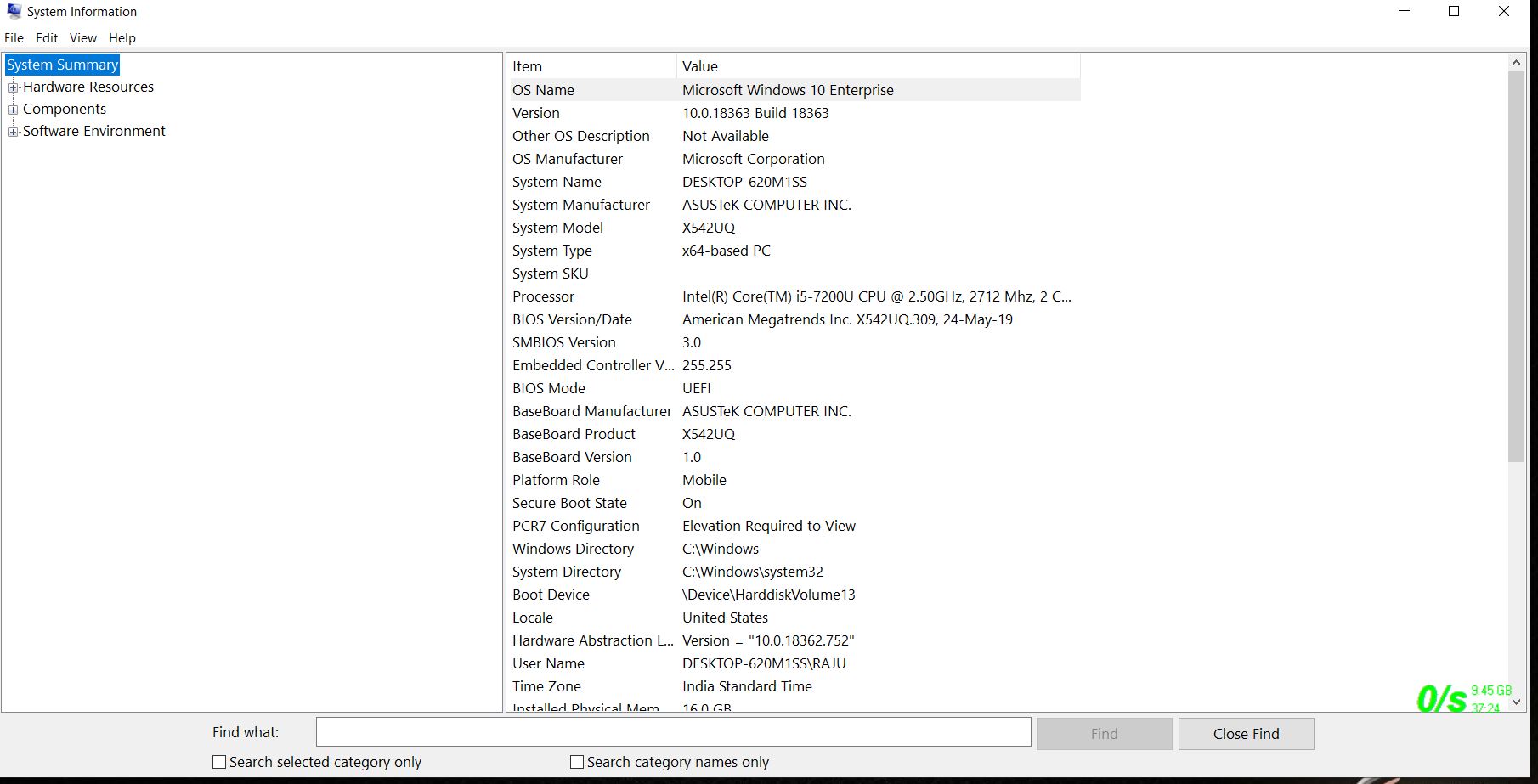Select the PCR7 Configuration row

[794, 526]
